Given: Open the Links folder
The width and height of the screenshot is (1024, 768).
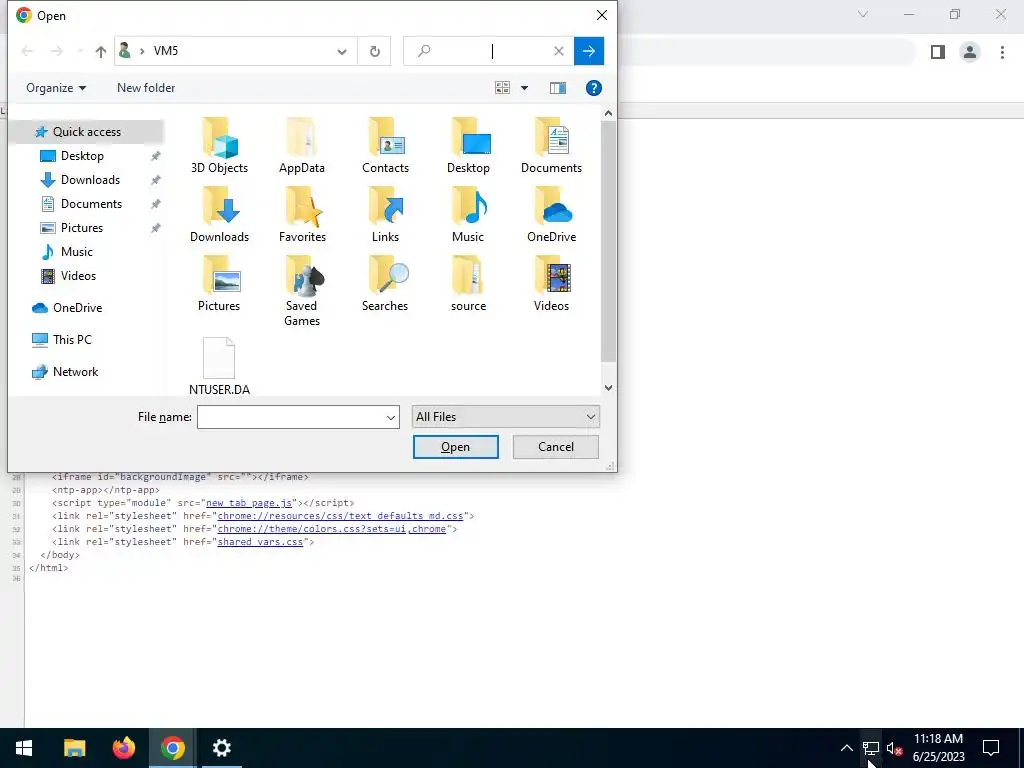Looking at the screenshot, I should click(x=385, y=215).
